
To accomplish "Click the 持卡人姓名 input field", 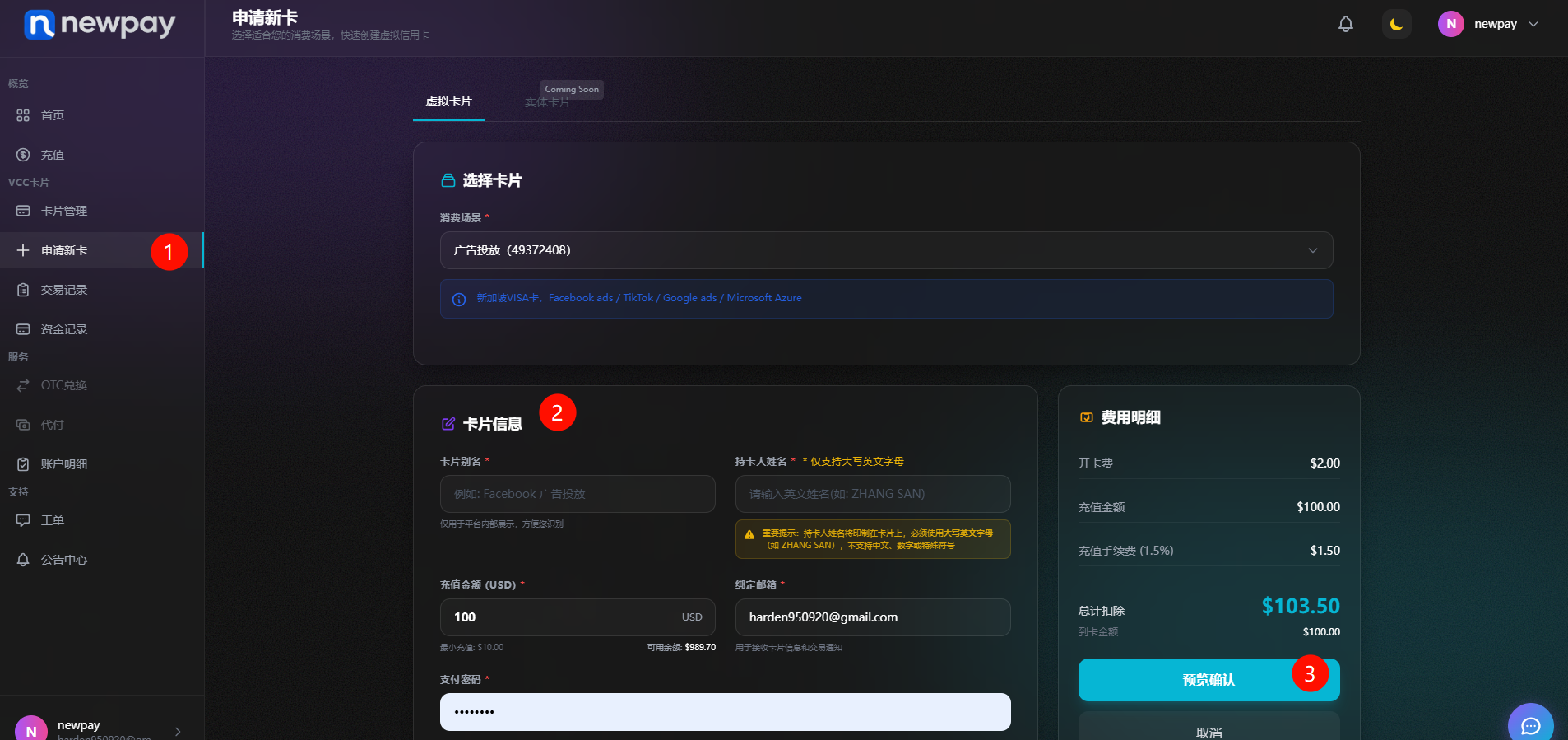I will pos(872,494).
